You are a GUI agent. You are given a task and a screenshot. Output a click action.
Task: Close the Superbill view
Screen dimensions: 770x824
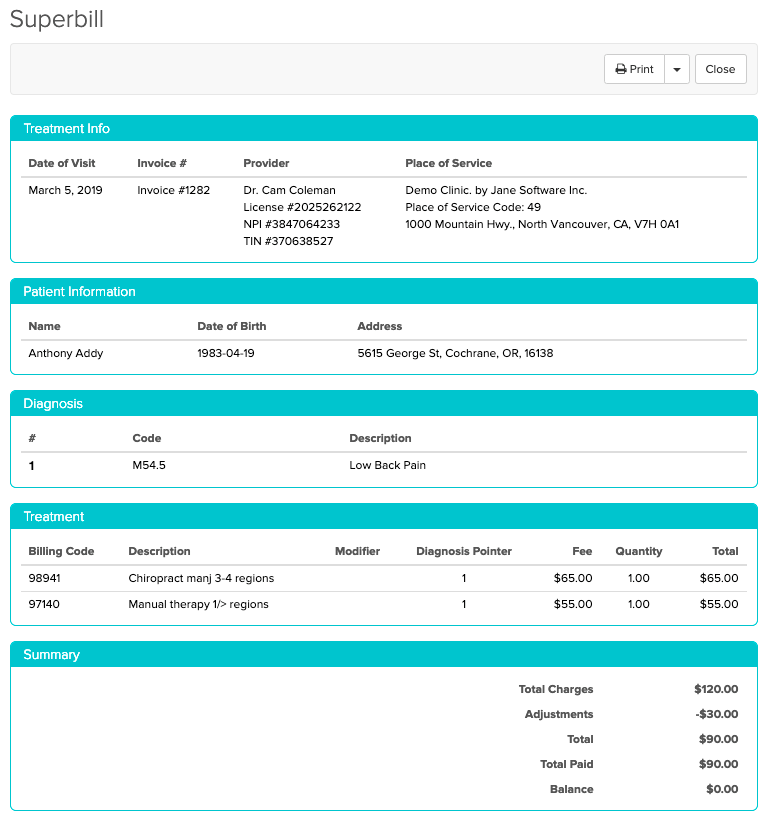(x=720, y=69)
